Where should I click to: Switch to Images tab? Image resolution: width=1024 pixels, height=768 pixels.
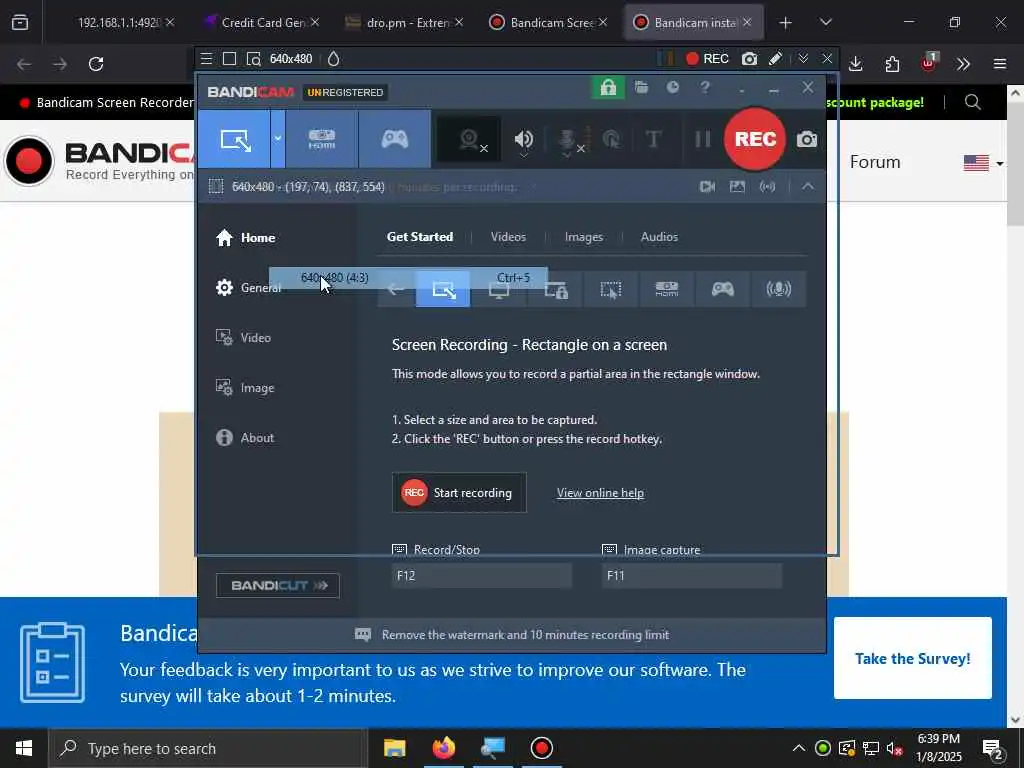(584, 237)
